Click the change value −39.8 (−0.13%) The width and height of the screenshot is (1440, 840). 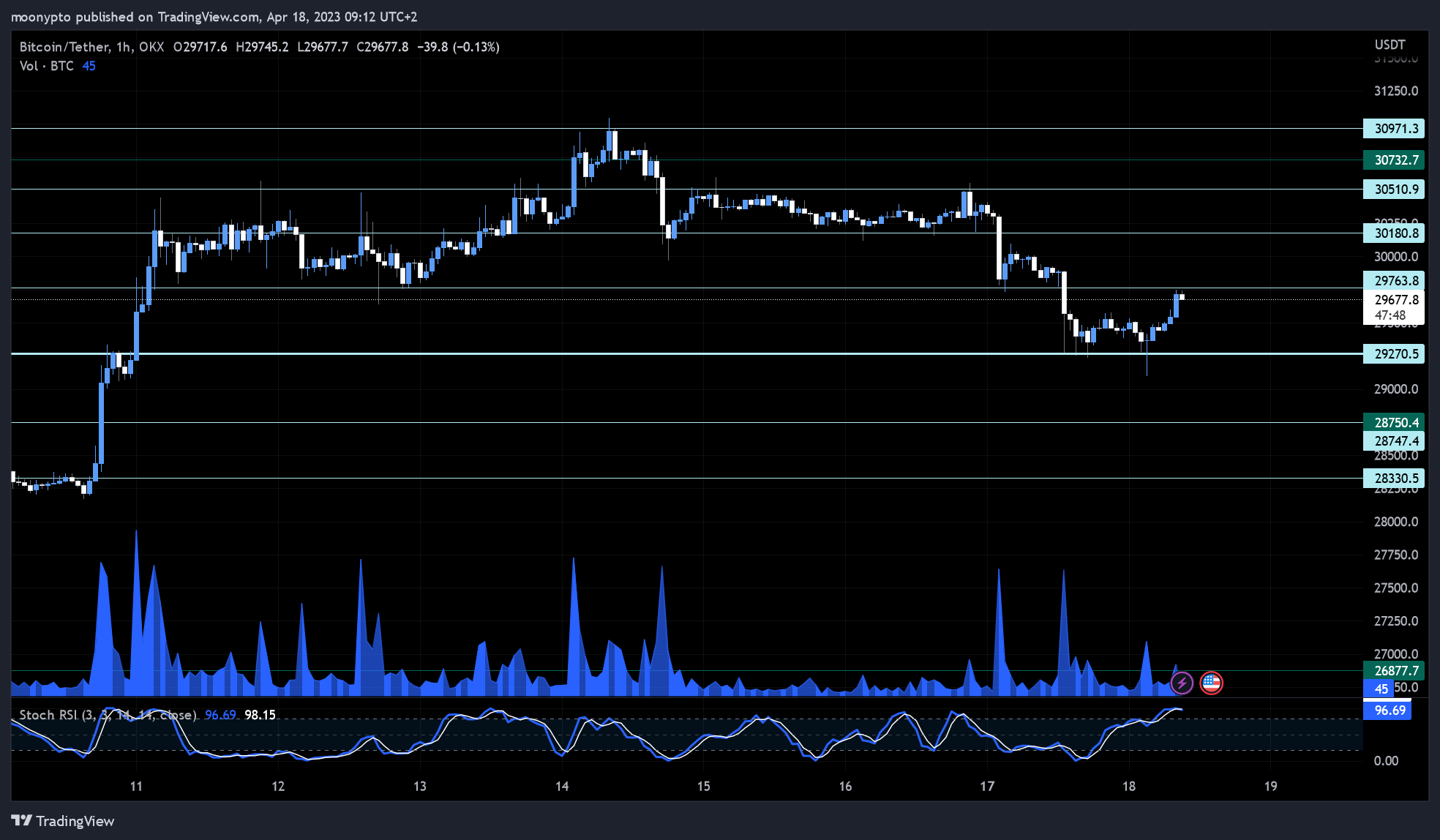pos(458,47)
